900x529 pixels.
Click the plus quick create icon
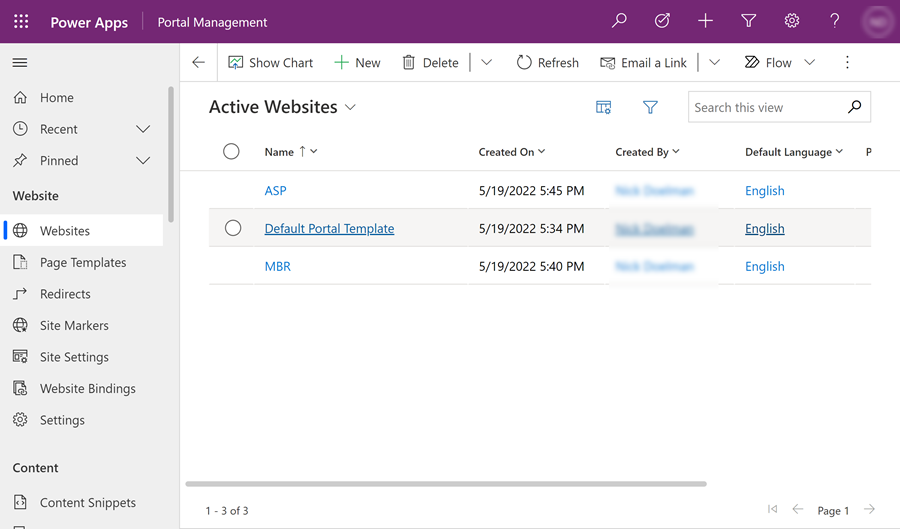coord(705,21)
